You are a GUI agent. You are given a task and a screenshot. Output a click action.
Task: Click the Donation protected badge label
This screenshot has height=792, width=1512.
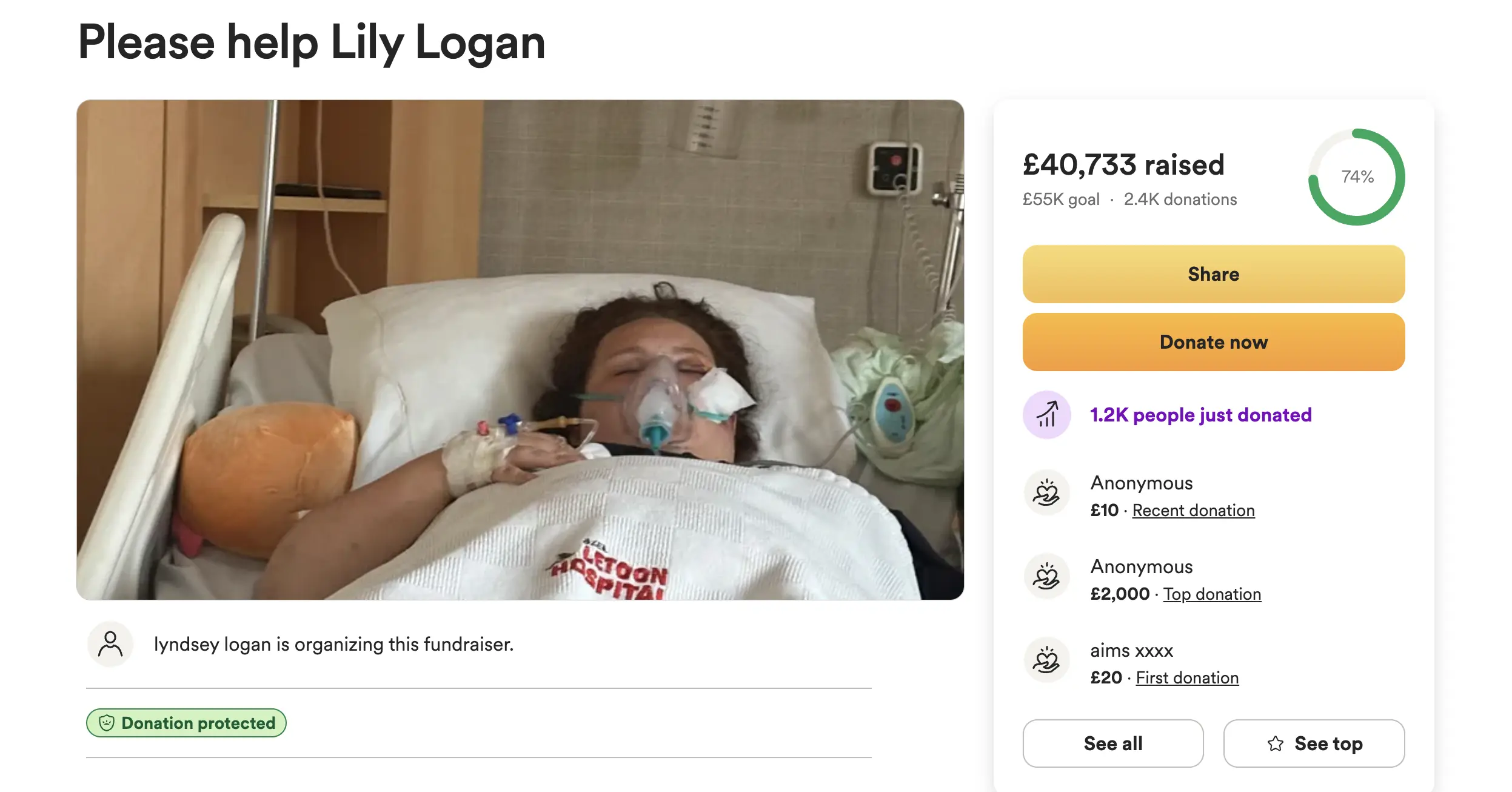coord(198,723)
